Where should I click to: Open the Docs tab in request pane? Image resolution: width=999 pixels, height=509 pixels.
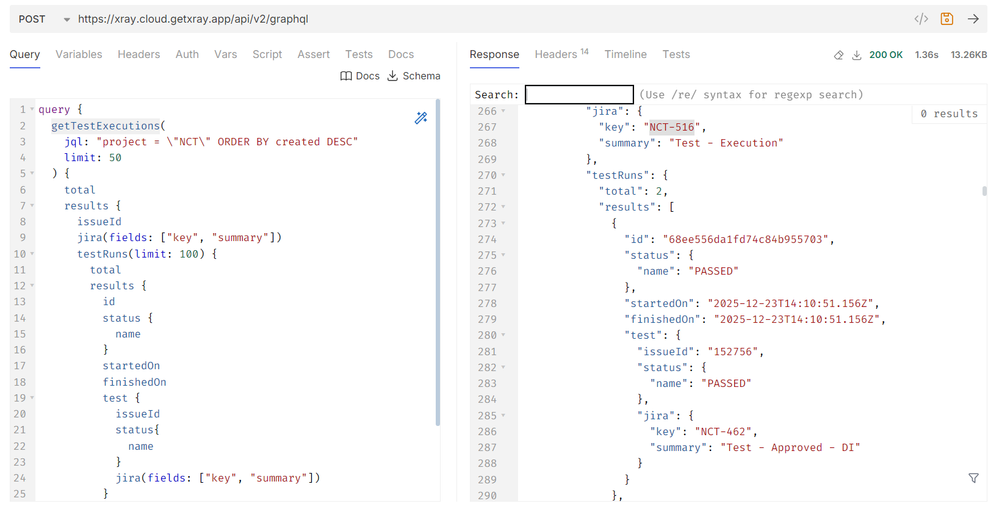pyautogui.click(x=401, y=55)
